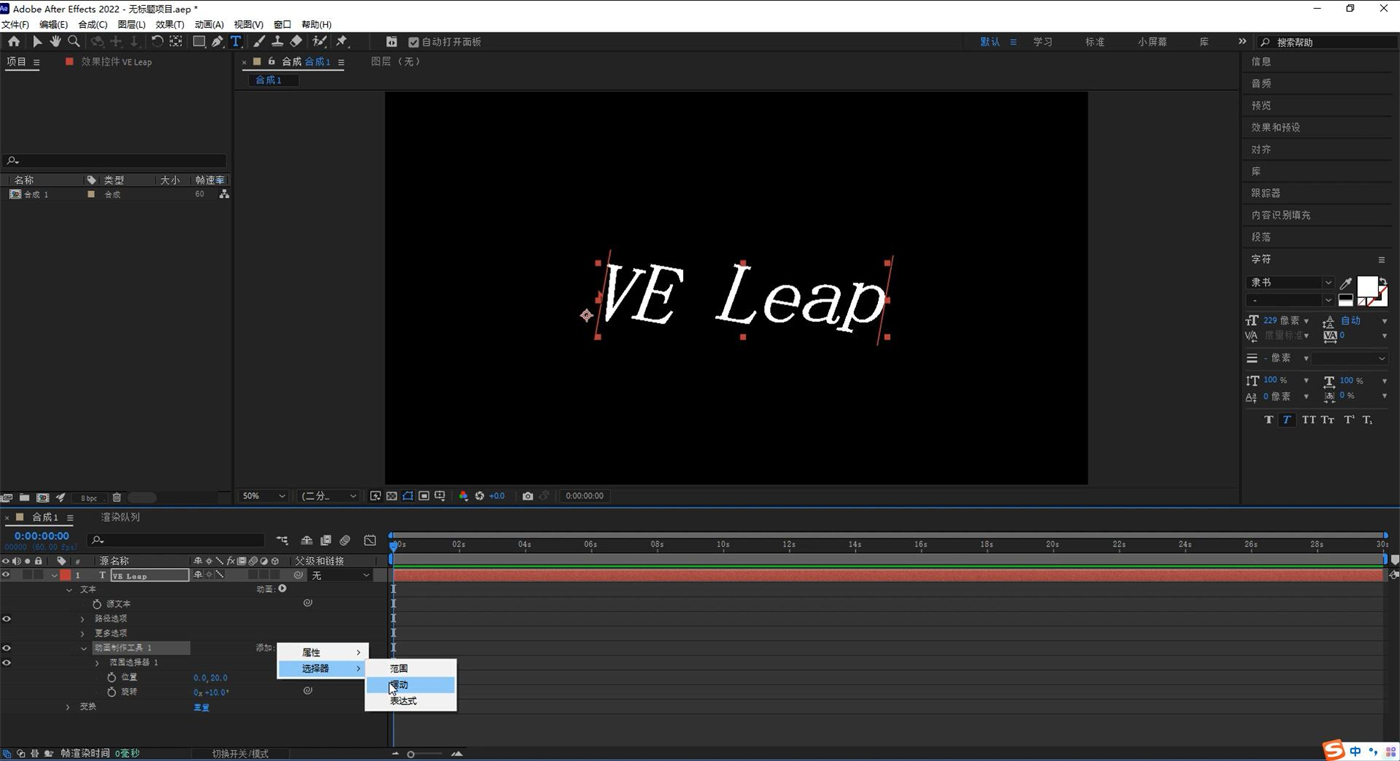Select the Puppet Pin tool
1400x761 pixels.
pyautogui.click(x=341, y=42)
